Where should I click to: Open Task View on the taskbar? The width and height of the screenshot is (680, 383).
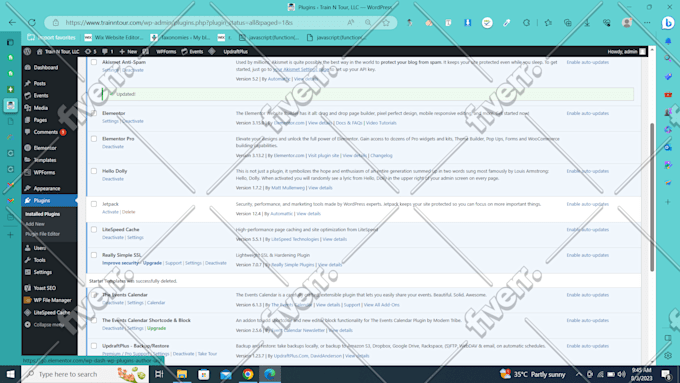pos(159,374)
